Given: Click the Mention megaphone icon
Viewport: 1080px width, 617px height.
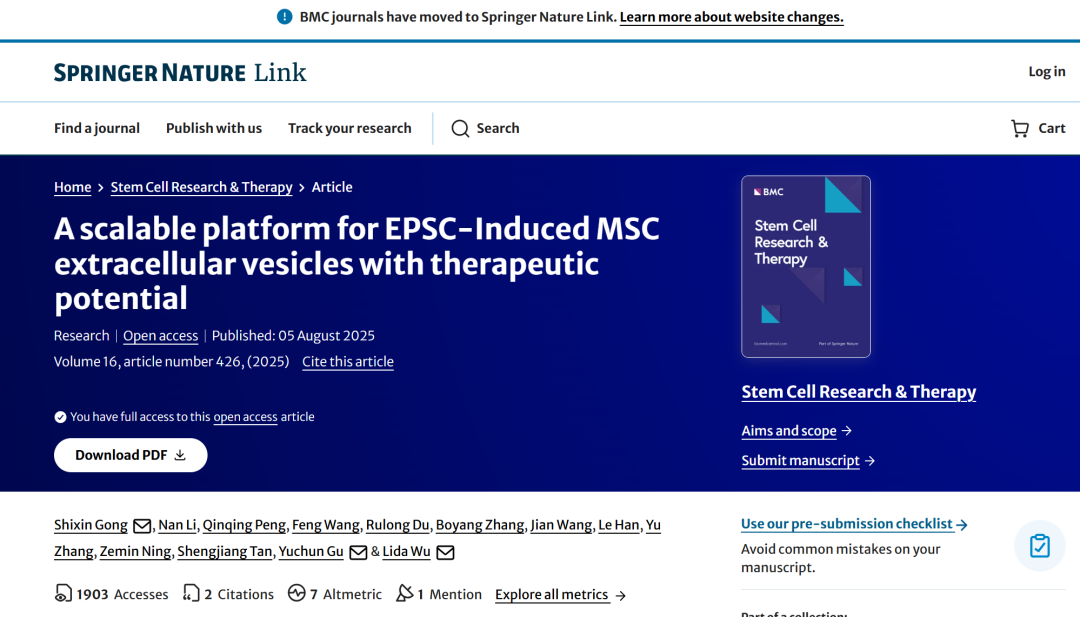Looking at the screenshot, I should click(404, 594).
